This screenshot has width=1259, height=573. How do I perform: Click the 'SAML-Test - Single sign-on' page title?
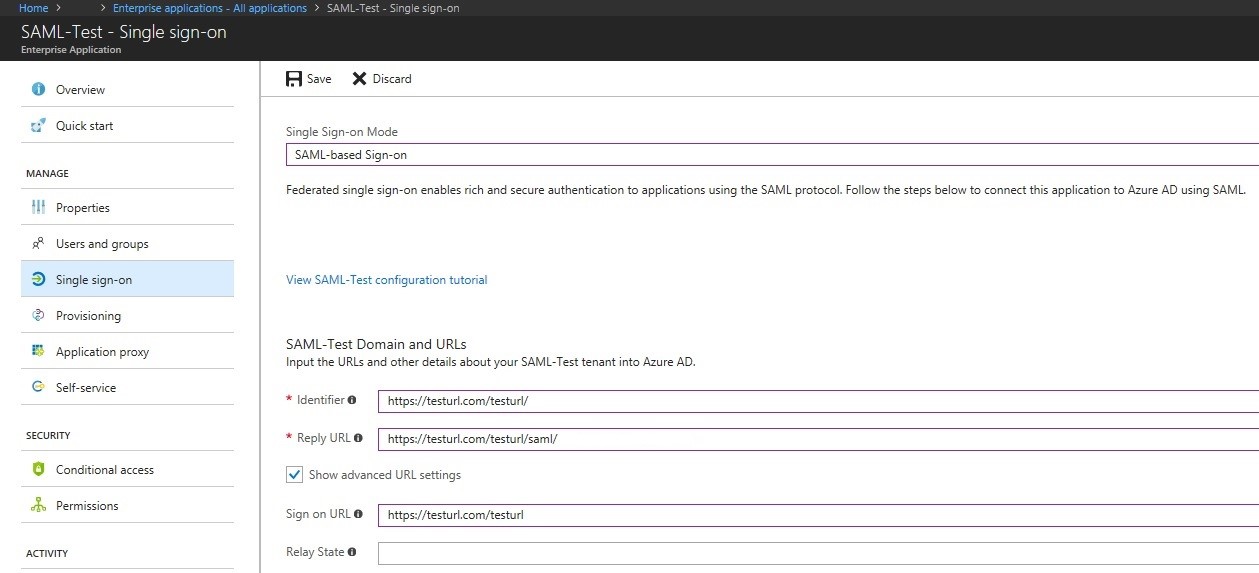[x=124, y=32]
